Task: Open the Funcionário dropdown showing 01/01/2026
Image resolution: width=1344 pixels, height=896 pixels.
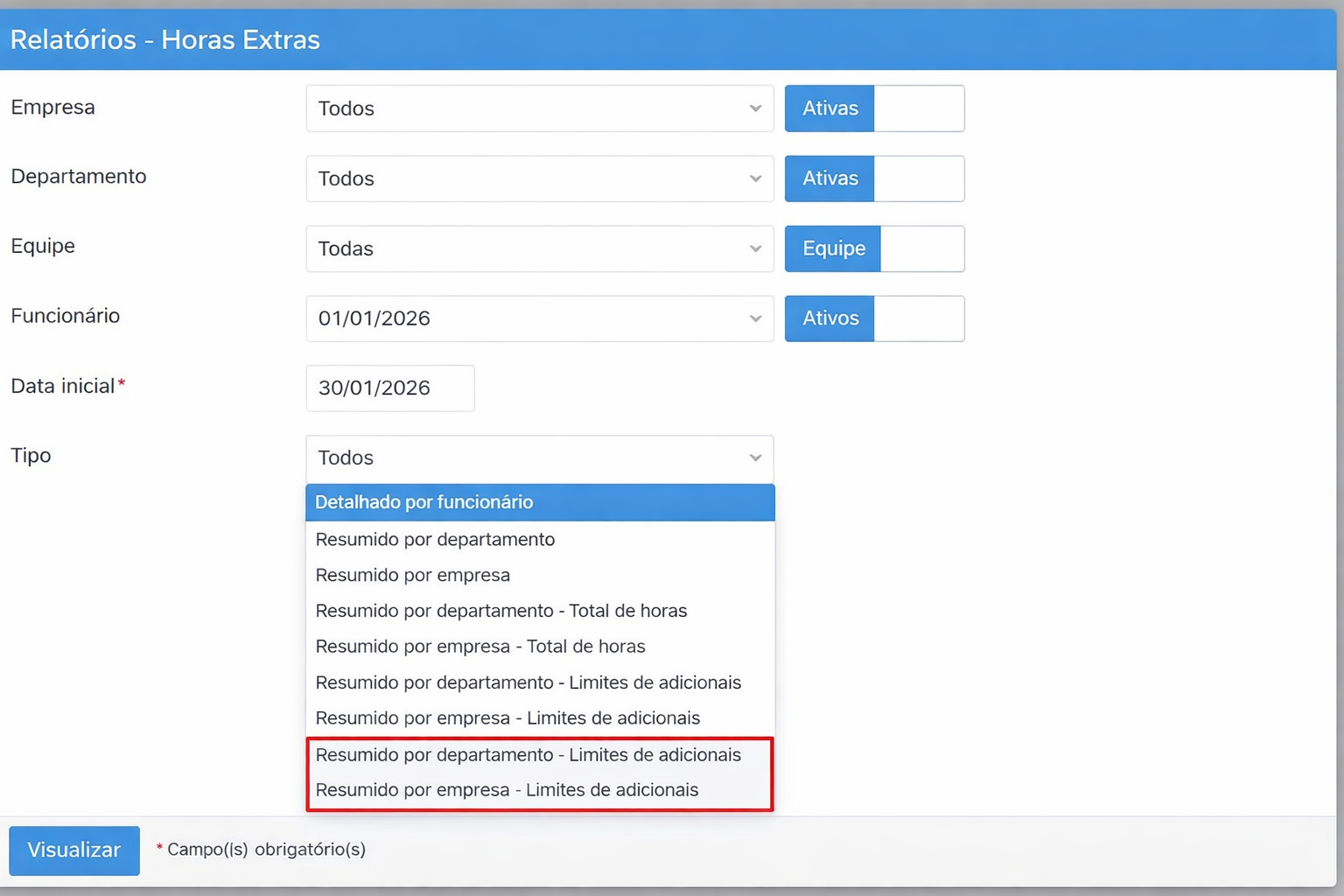Action: (539, 318)
